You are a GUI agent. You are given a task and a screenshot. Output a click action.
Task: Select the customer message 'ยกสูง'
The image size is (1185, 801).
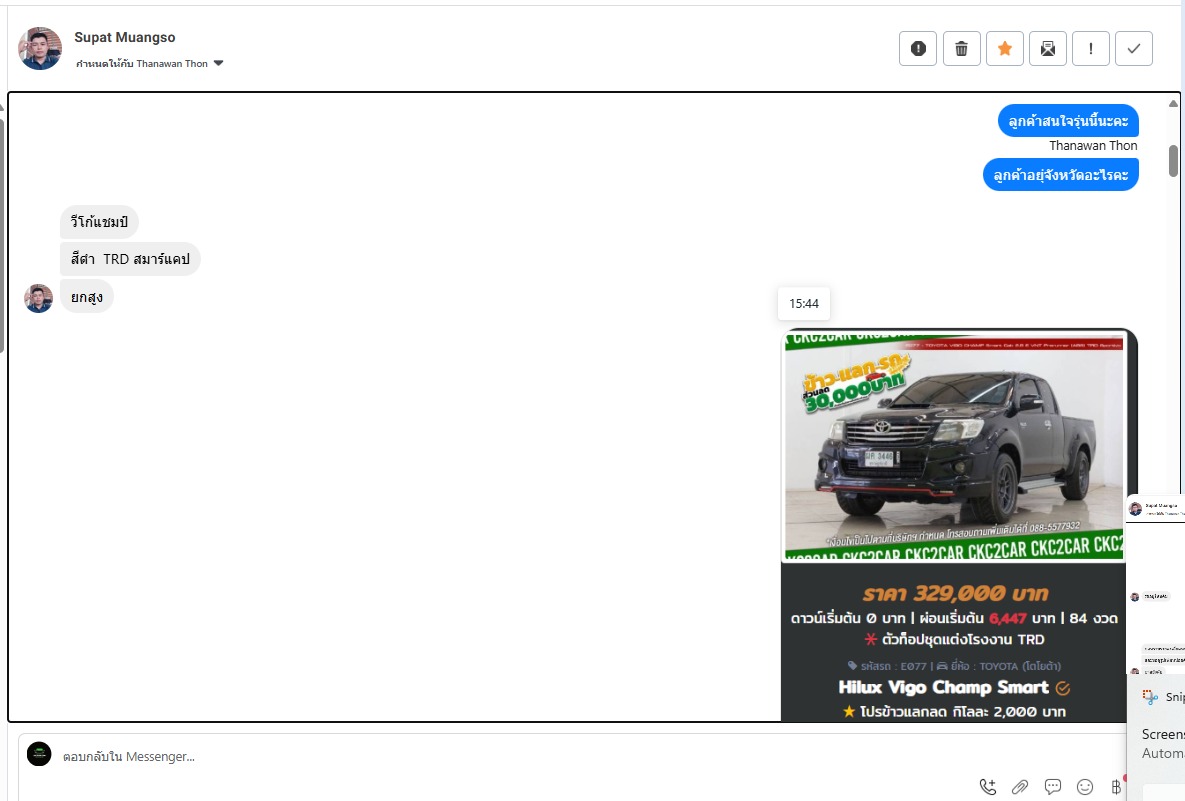87,296
